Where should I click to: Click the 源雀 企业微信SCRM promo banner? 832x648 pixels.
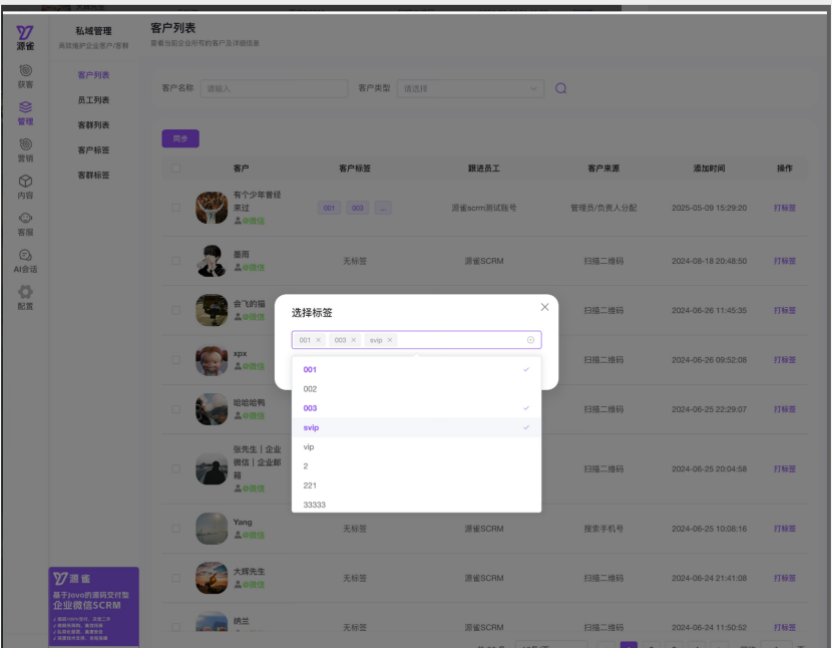click(93, 607)
